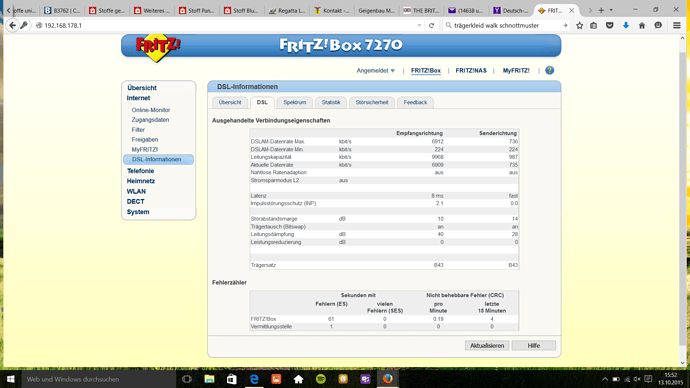Click the browser back arrow
The image size is (690, 388).
point(12,26)
